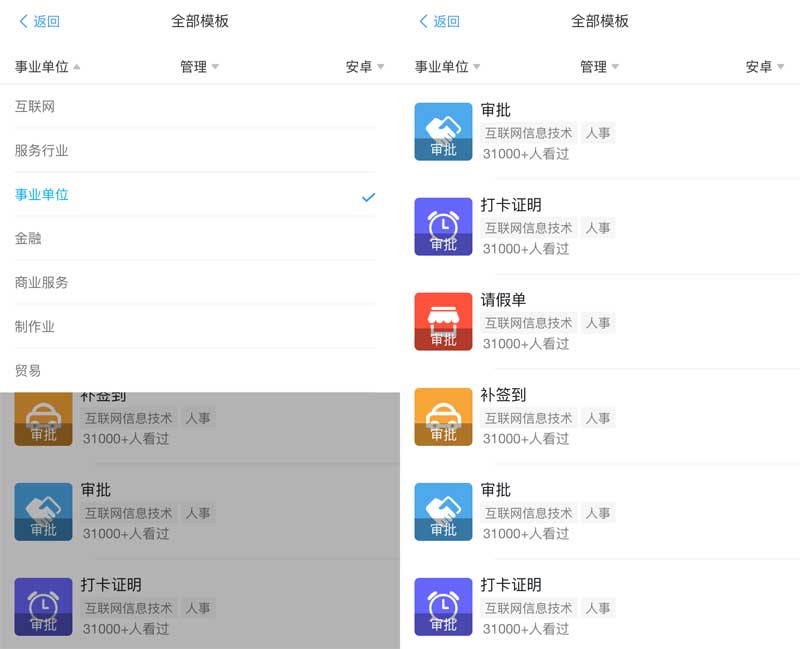This screenshot has width=800, height=649.
Task: Tap the dimmed blue handshake 审批 icon, left screen
Action: 43,512
